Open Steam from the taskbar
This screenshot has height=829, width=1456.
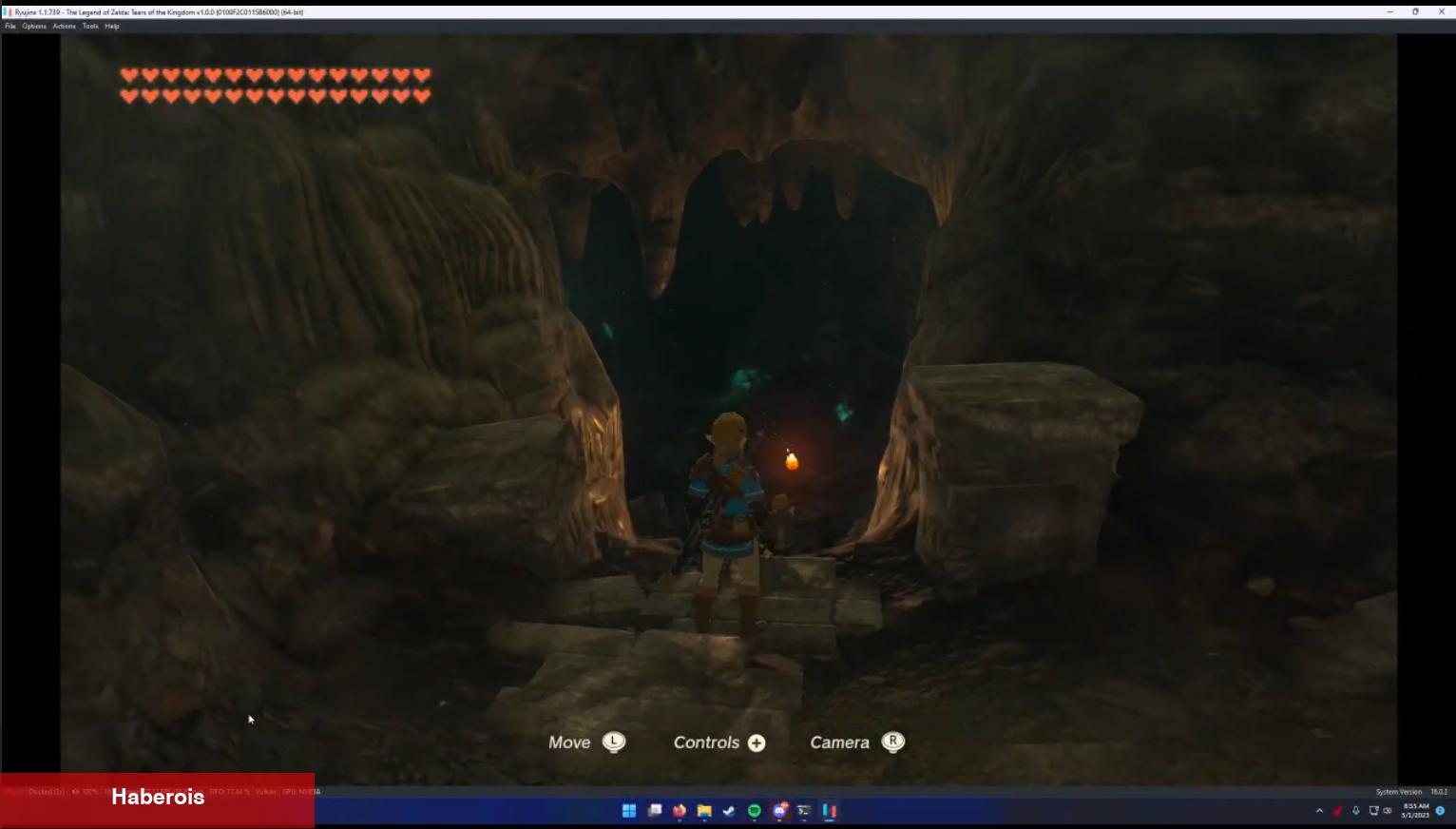coord(729,811)
